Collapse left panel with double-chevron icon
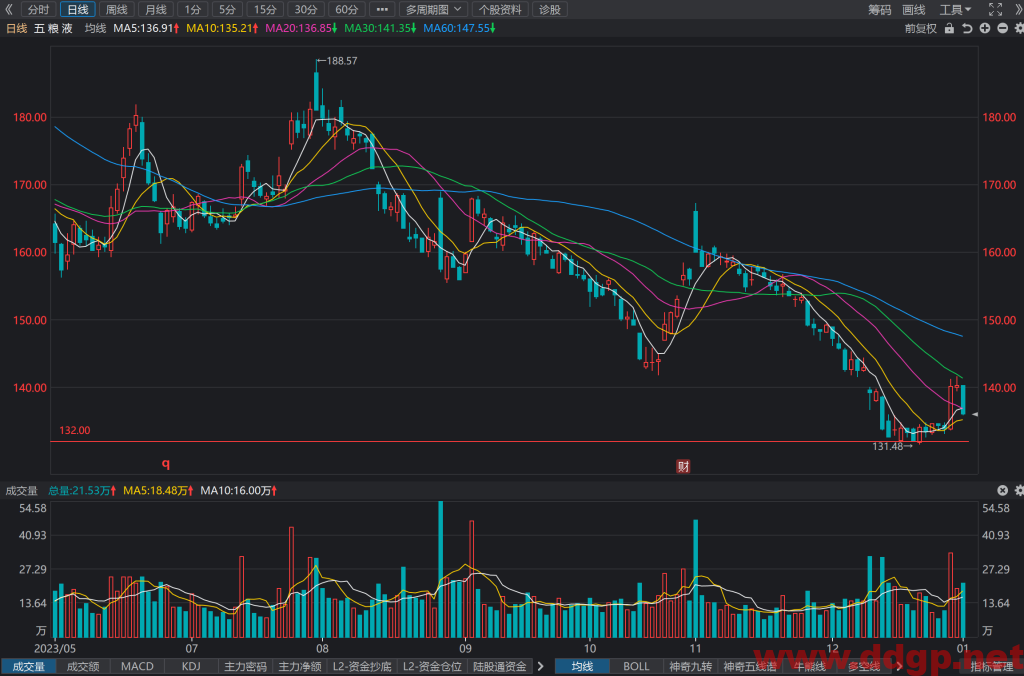The height and width of the screenshot is (676, 1024). [x=9, y=10]
